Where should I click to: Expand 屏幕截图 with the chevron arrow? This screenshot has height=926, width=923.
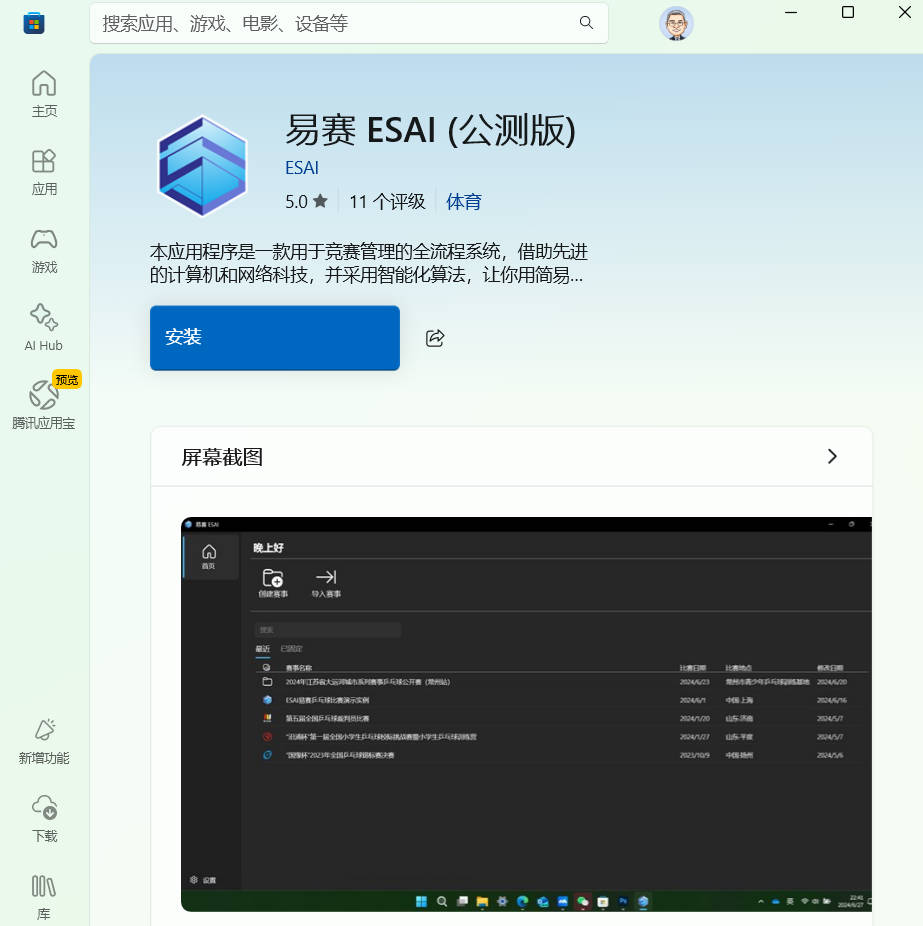click(832, 457)
